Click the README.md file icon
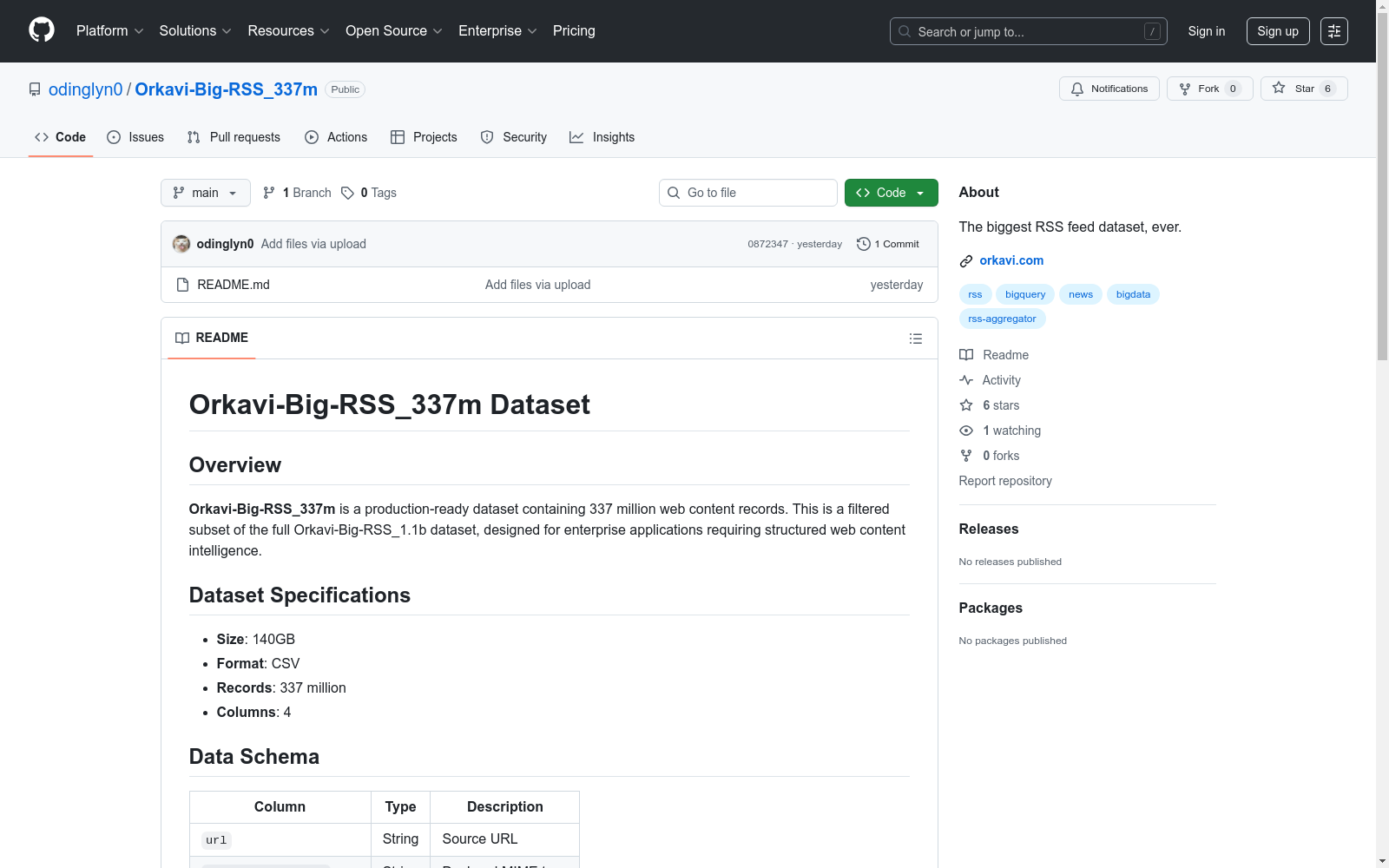This screenshot has width=1389, height=868. click(x=182, y=285)
